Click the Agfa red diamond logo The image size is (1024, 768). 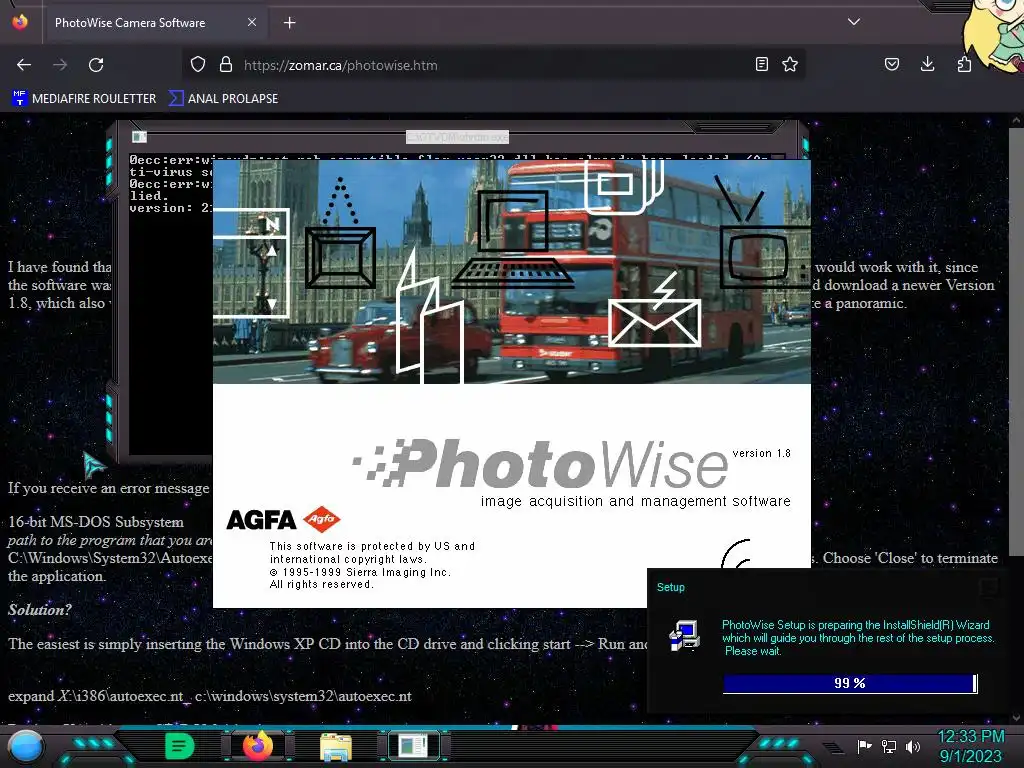pyautogui.click(x=322, y=519)
